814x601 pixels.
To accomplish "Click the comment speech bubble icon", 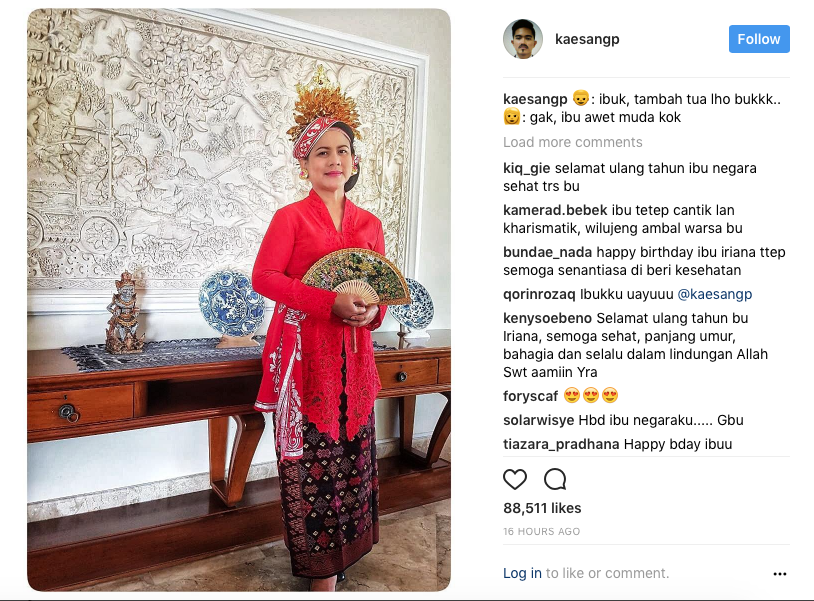I will (555, 479).
